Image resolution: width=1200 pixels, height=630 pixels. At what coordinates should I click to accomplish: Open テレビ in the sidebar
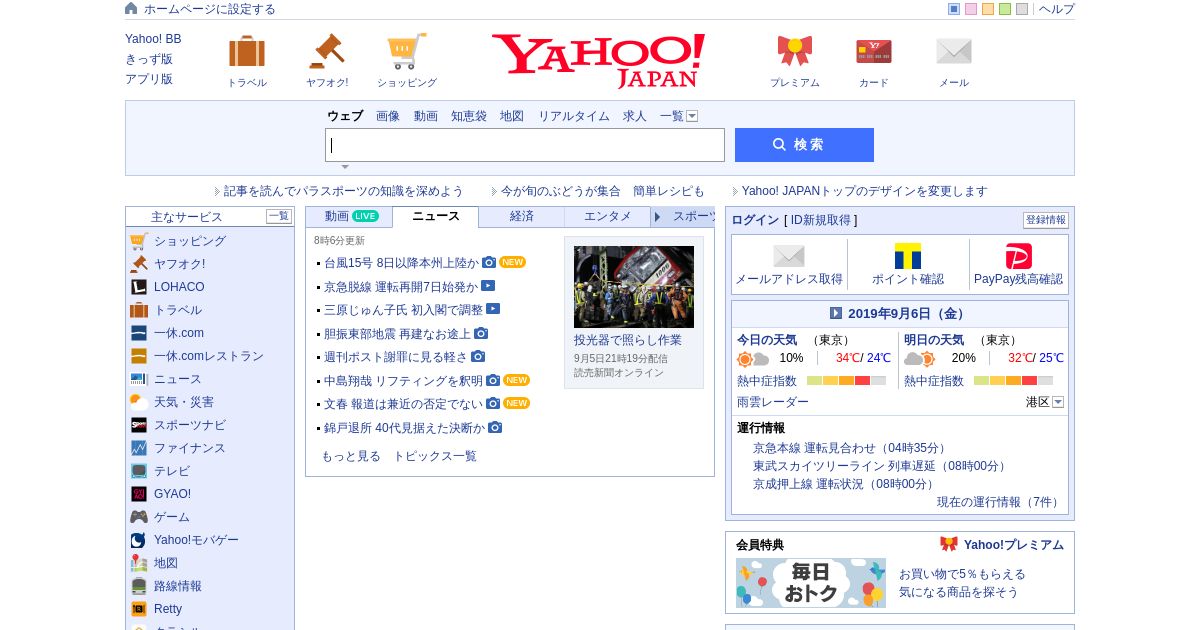(x=172, y=471)
